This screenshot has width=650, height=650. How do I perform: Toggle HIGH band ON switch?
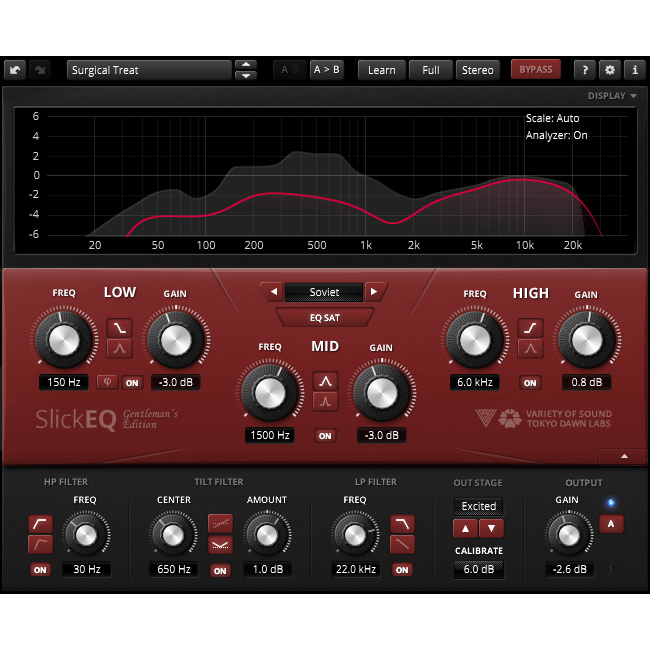530,383
